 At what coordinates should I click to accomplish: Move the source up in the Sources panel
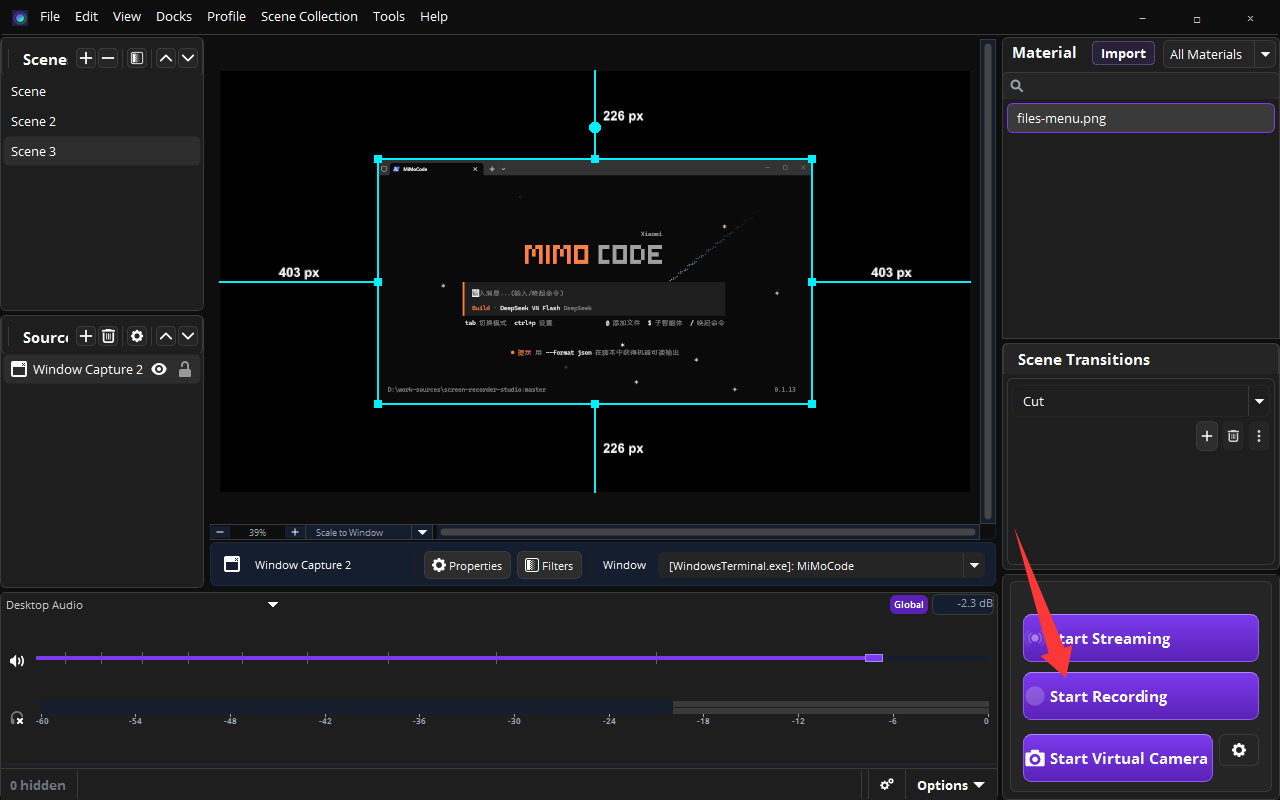[166, 336]
